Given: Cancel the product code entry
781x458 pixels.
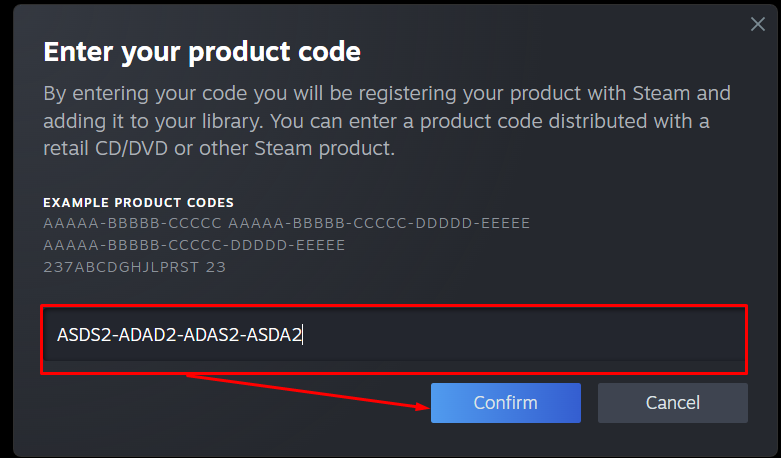Looking at the screenshot, I should pyautogui.click(x=672, y=403).
